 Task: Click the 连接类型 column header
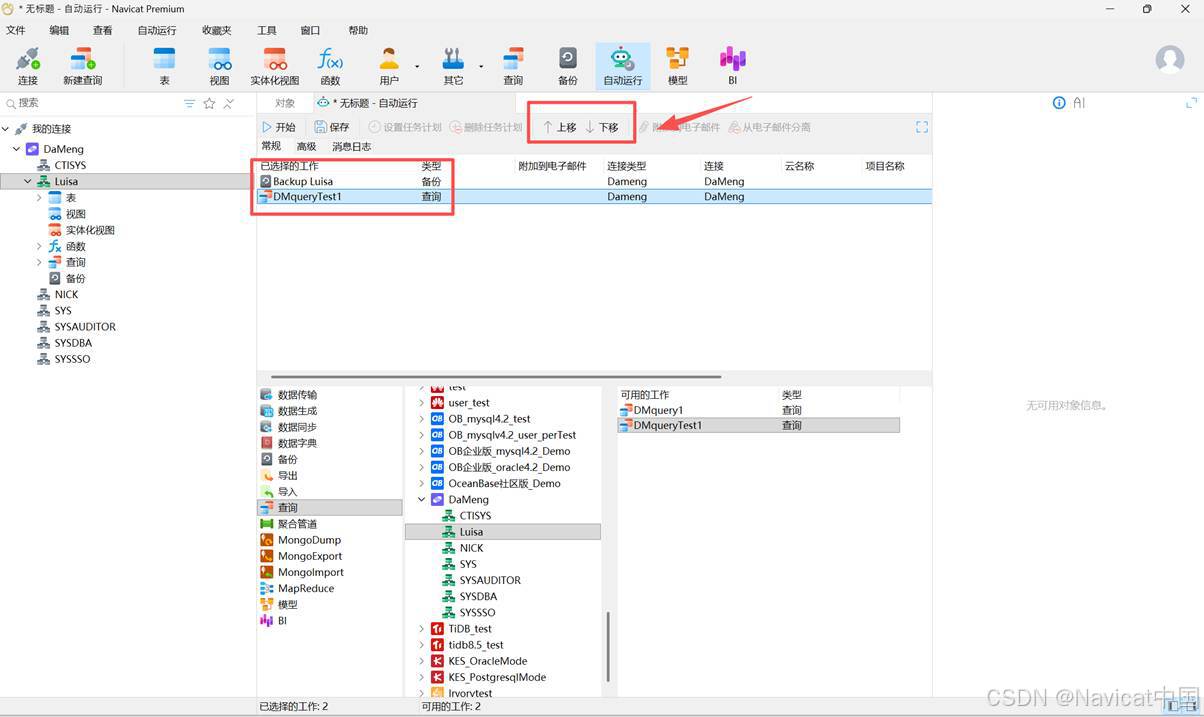click(x=626, y=166)
